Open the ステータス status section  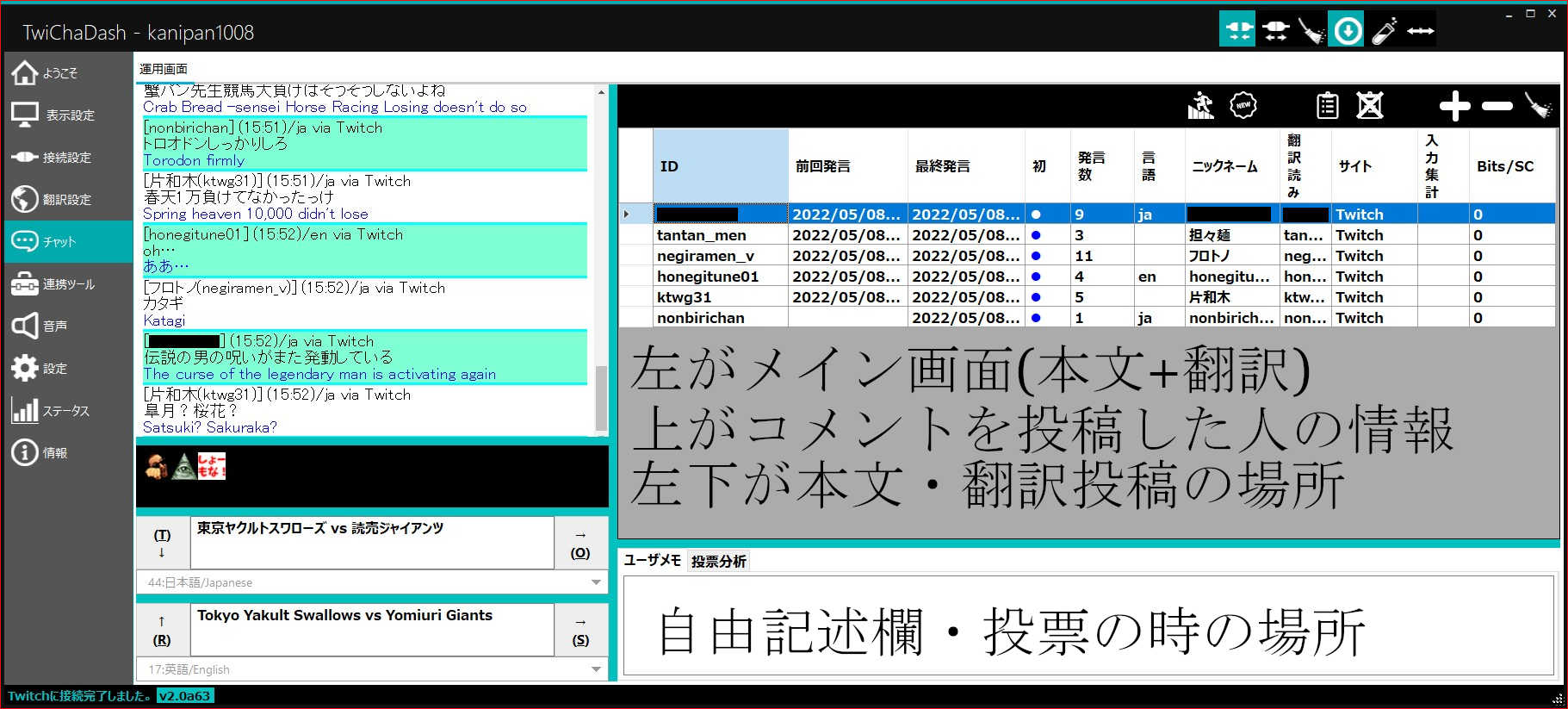67,410
